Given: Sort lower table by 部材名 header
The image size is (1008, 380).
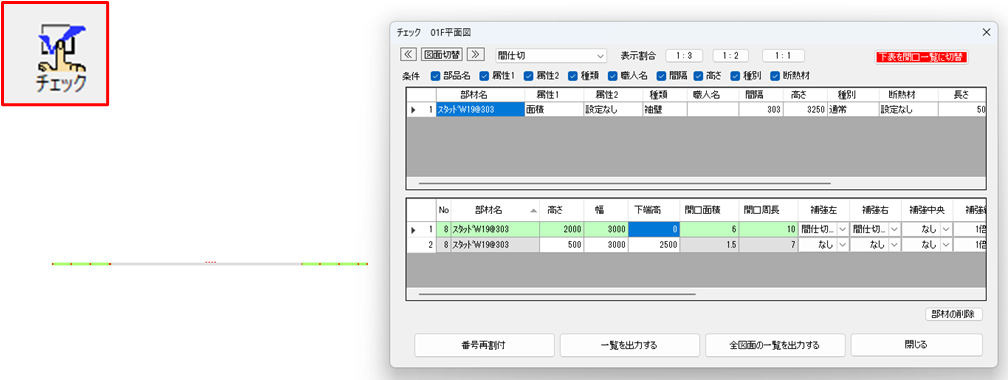Looking at the screenshot, I should [496, 209].
